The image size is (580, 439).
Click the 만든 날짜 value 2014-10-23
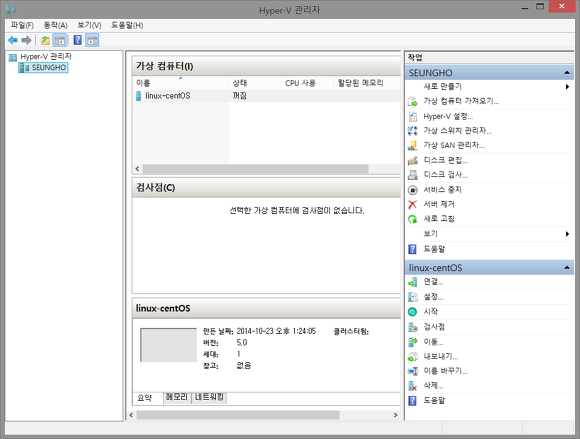(276, 331)
